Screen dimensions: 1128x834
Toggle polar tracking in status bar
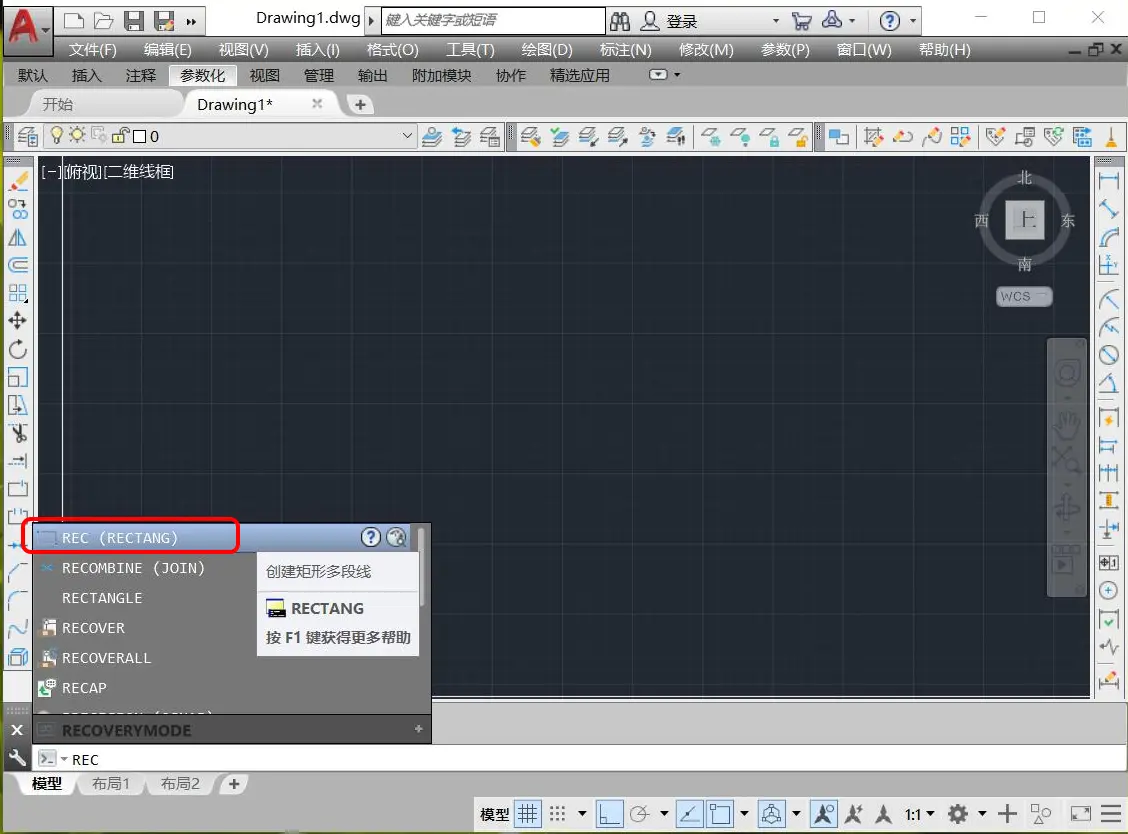(640, 813)
